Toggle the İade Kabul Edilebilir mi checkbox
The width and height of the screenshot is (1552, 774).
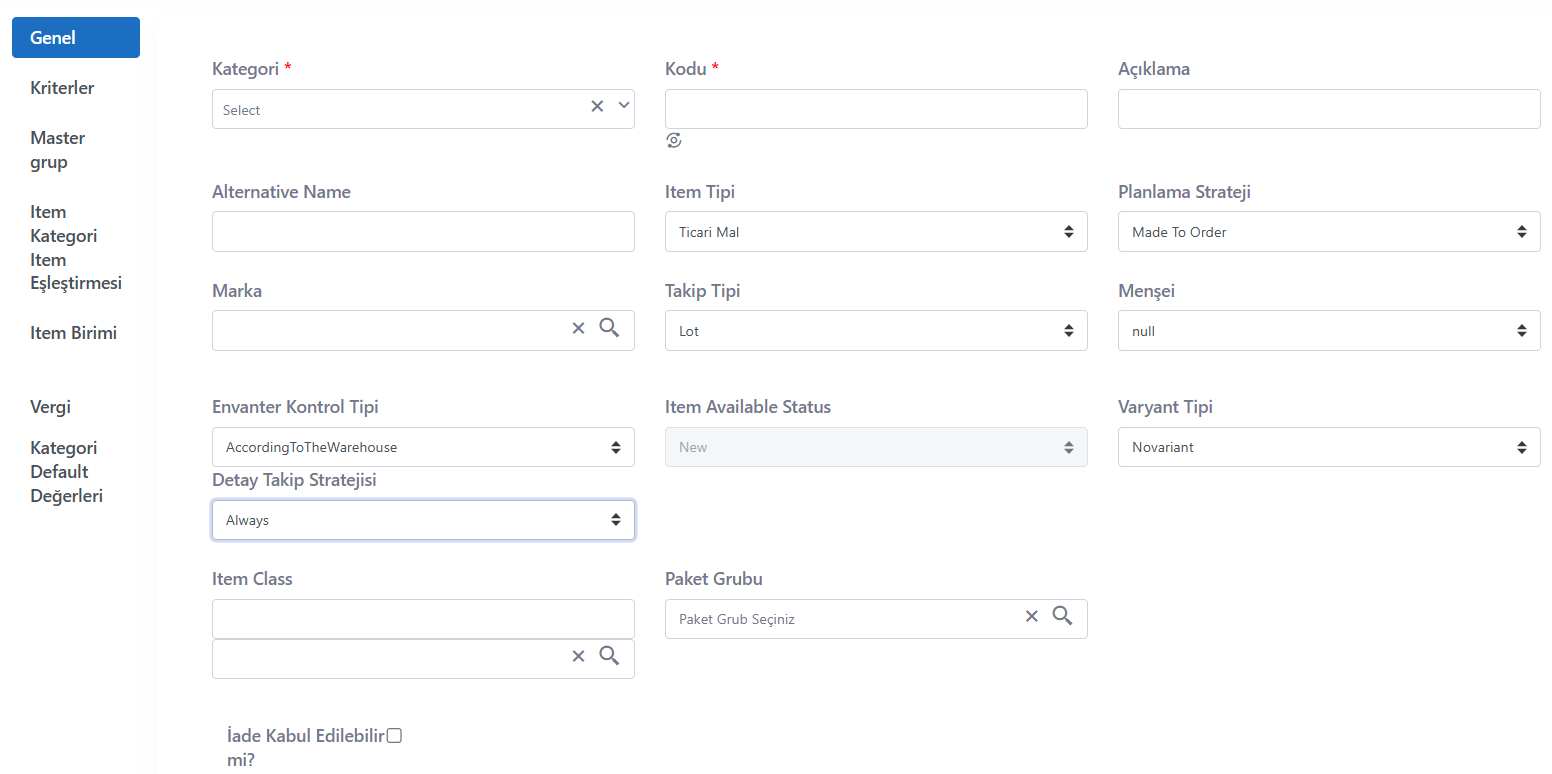pos(394,736)
